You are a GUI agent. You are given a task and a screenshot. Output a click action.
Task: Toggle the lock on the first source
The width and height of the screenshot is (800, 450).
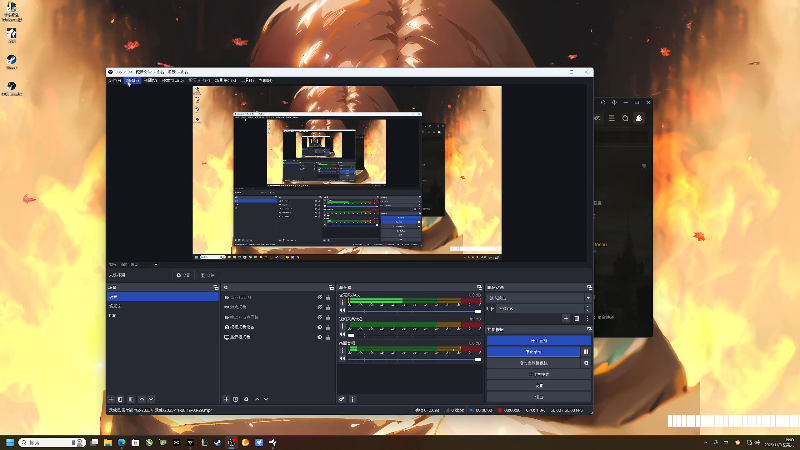click(328, 297)
